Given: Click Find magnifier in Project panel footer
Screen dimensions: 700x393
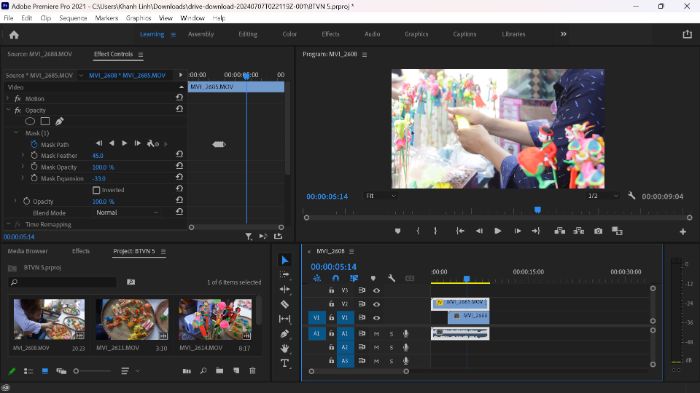Looking at the screenshot, I should click(x=203, y=371).
